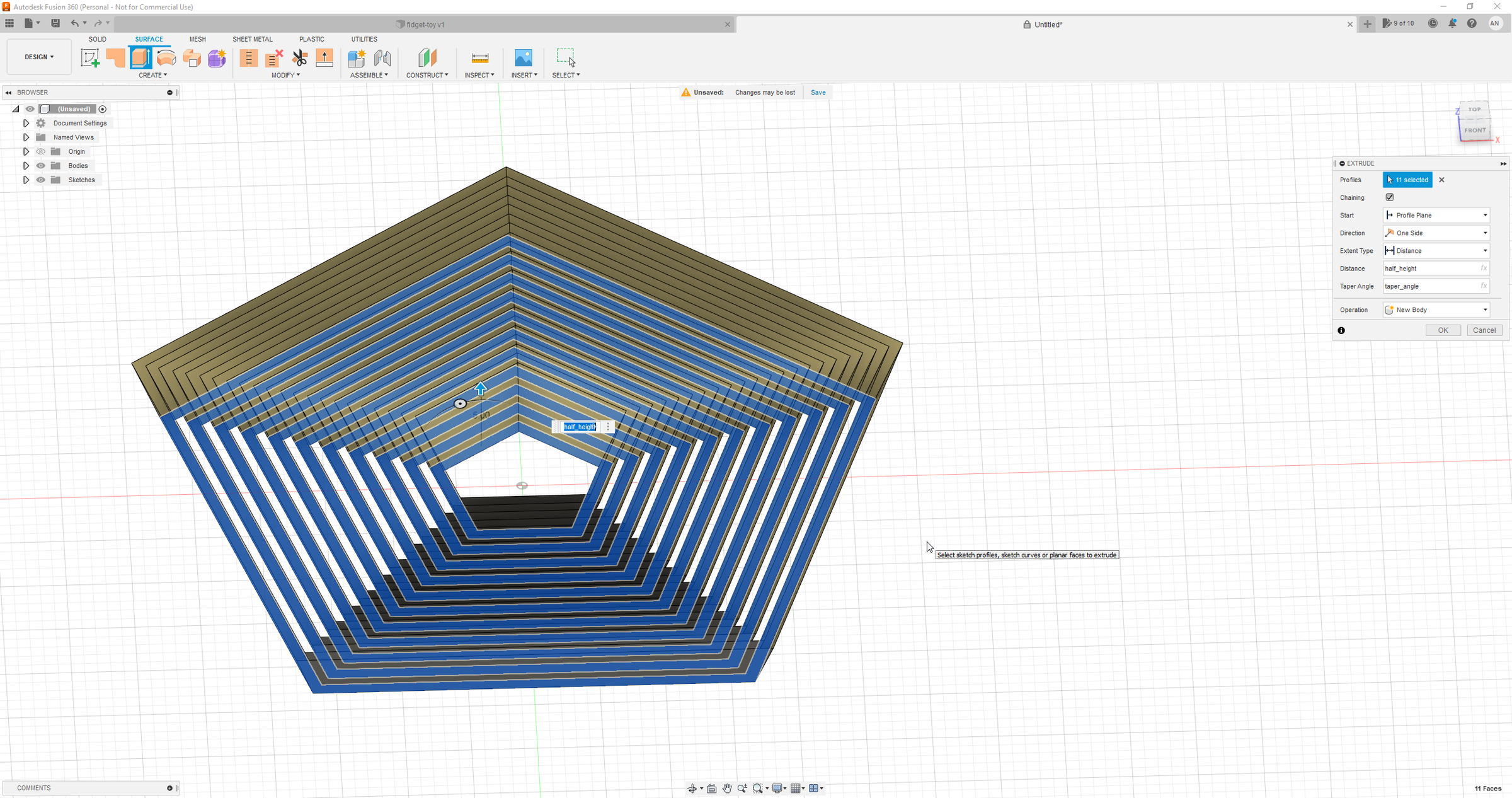
Task: Expand the Sketches folder in browser
Action: tap(26, 180)
